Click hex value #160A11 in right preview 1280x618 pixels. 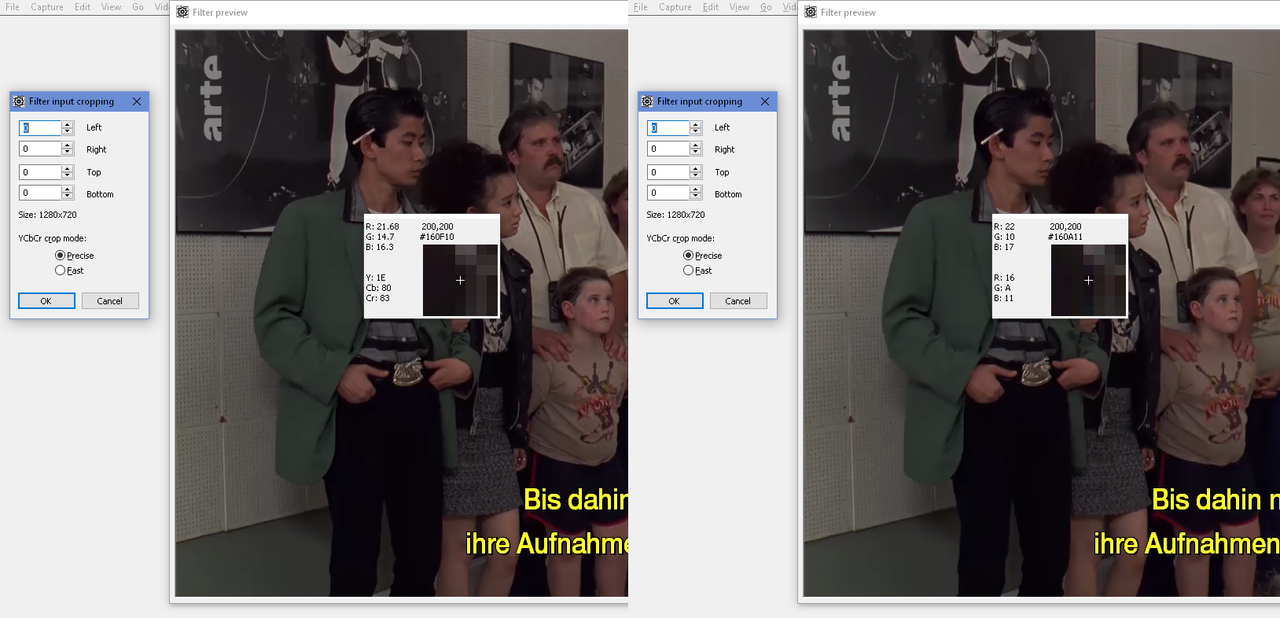click(x=1066, y=237)
